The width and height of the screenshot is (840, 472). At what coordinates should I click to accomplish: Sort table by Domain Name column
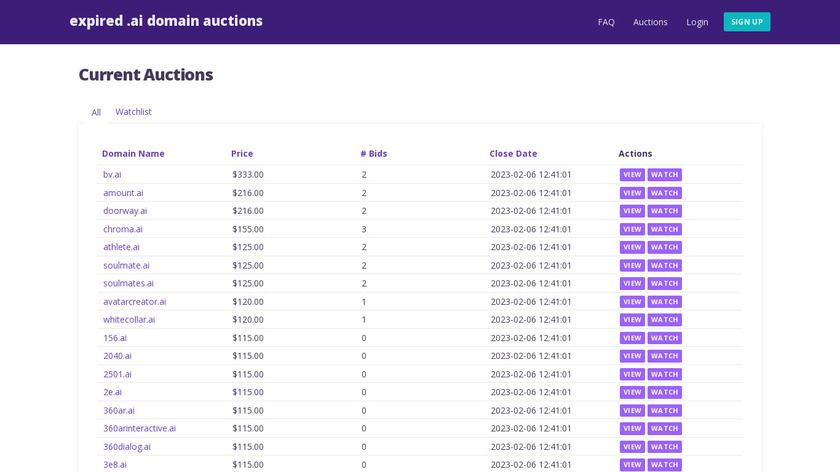(x=133, y=154)
